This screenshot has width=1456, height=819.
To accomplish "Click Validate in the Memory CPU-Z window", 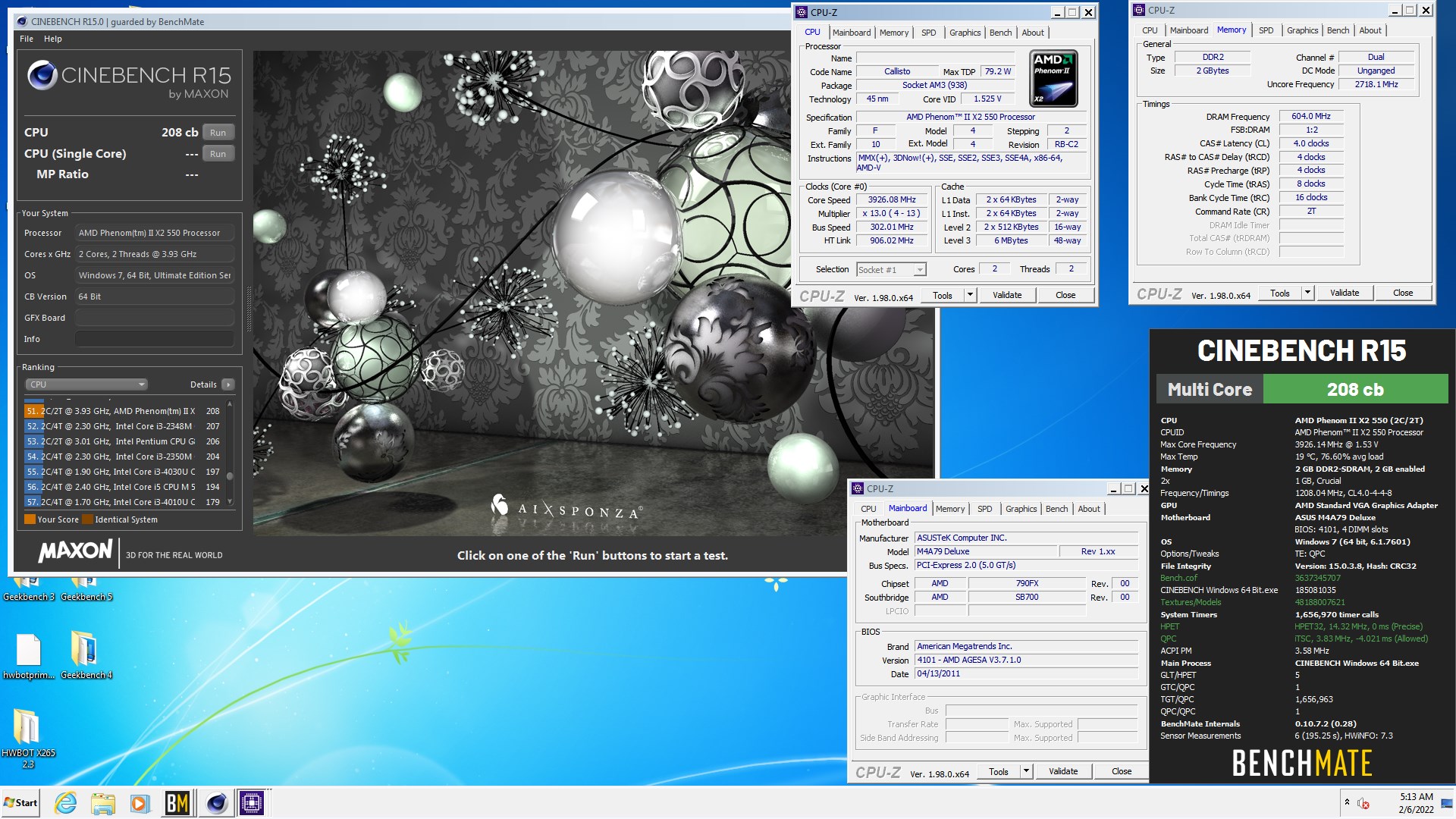I will 1345,293.
